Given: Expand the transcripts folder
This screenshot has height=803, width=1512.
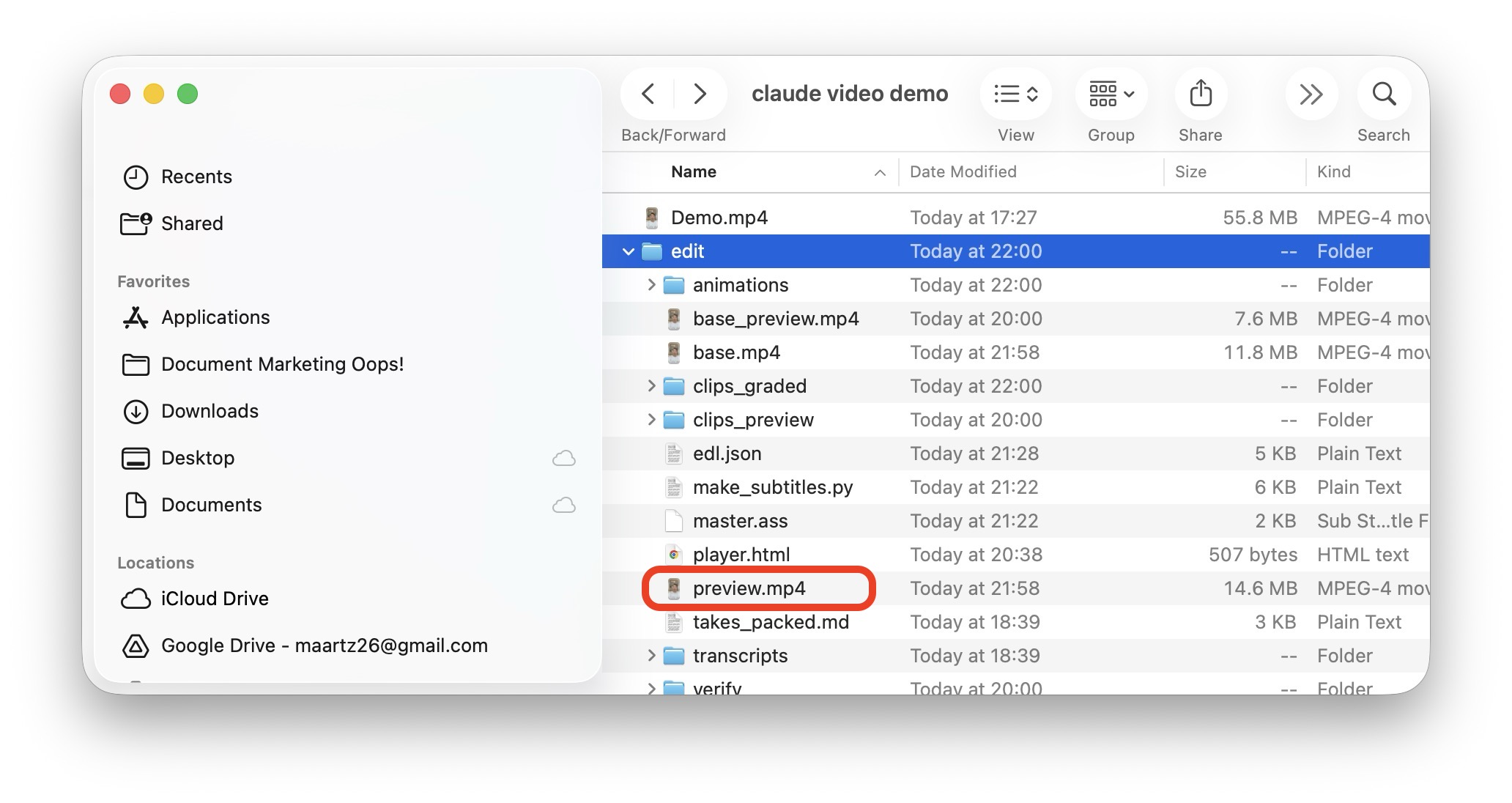Looking at the screenshot, I should pos(651,656).
